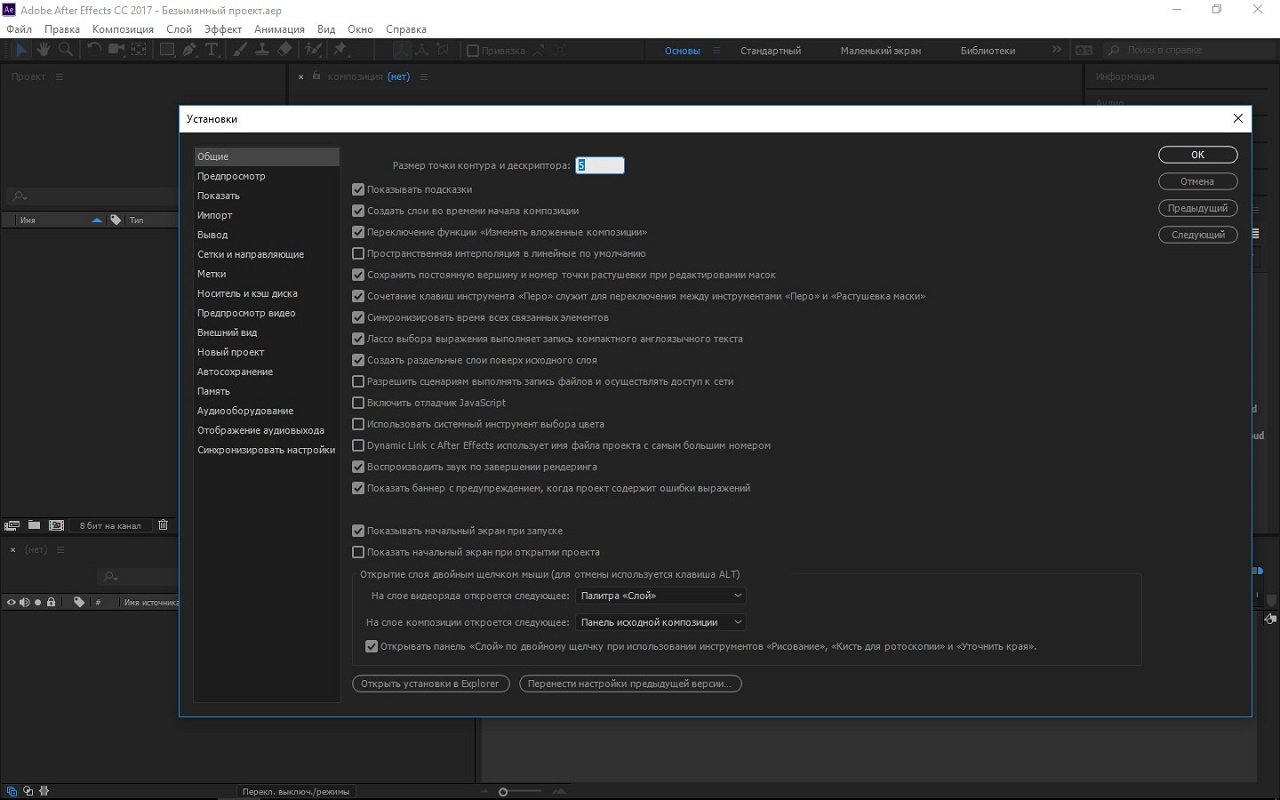
Task: Click the trash icon in the Project panel
Action: click(164, 525)
